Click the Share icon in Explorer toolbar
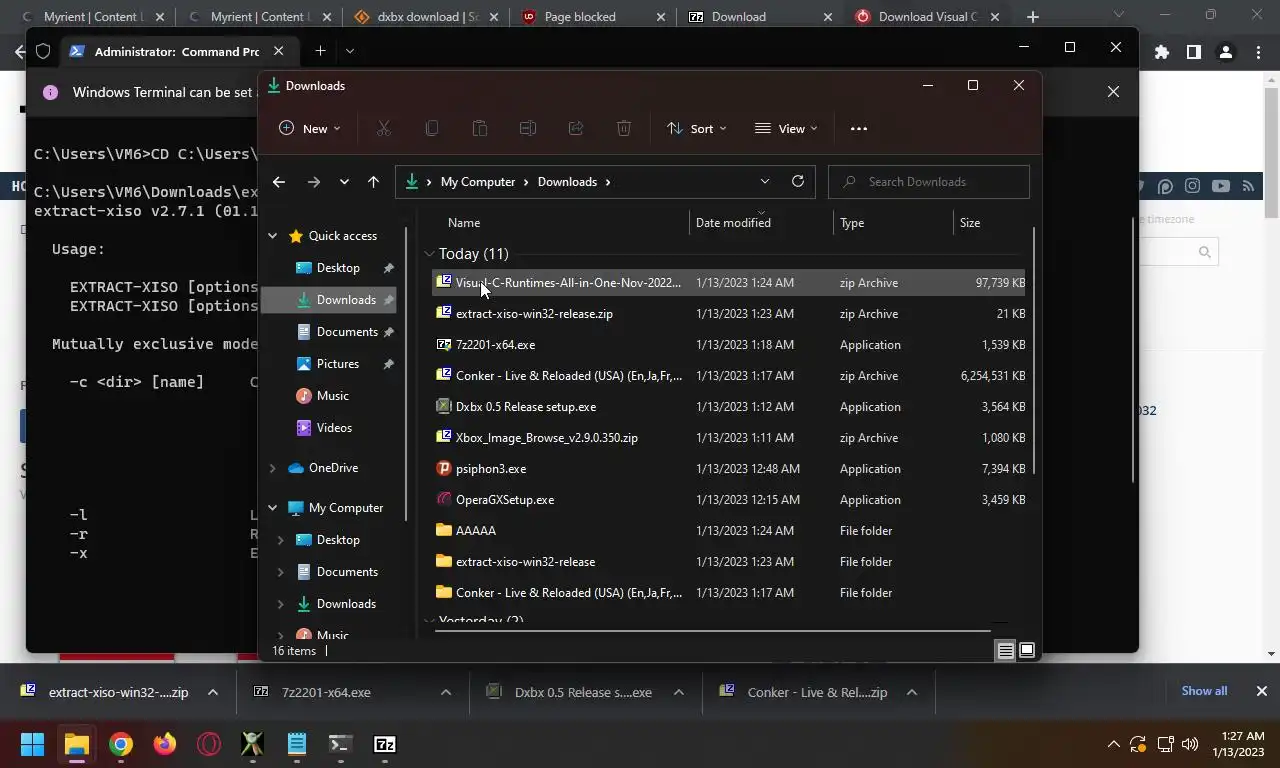The width and height of the screenshot is (1280, 768). (x=576, y=128)
